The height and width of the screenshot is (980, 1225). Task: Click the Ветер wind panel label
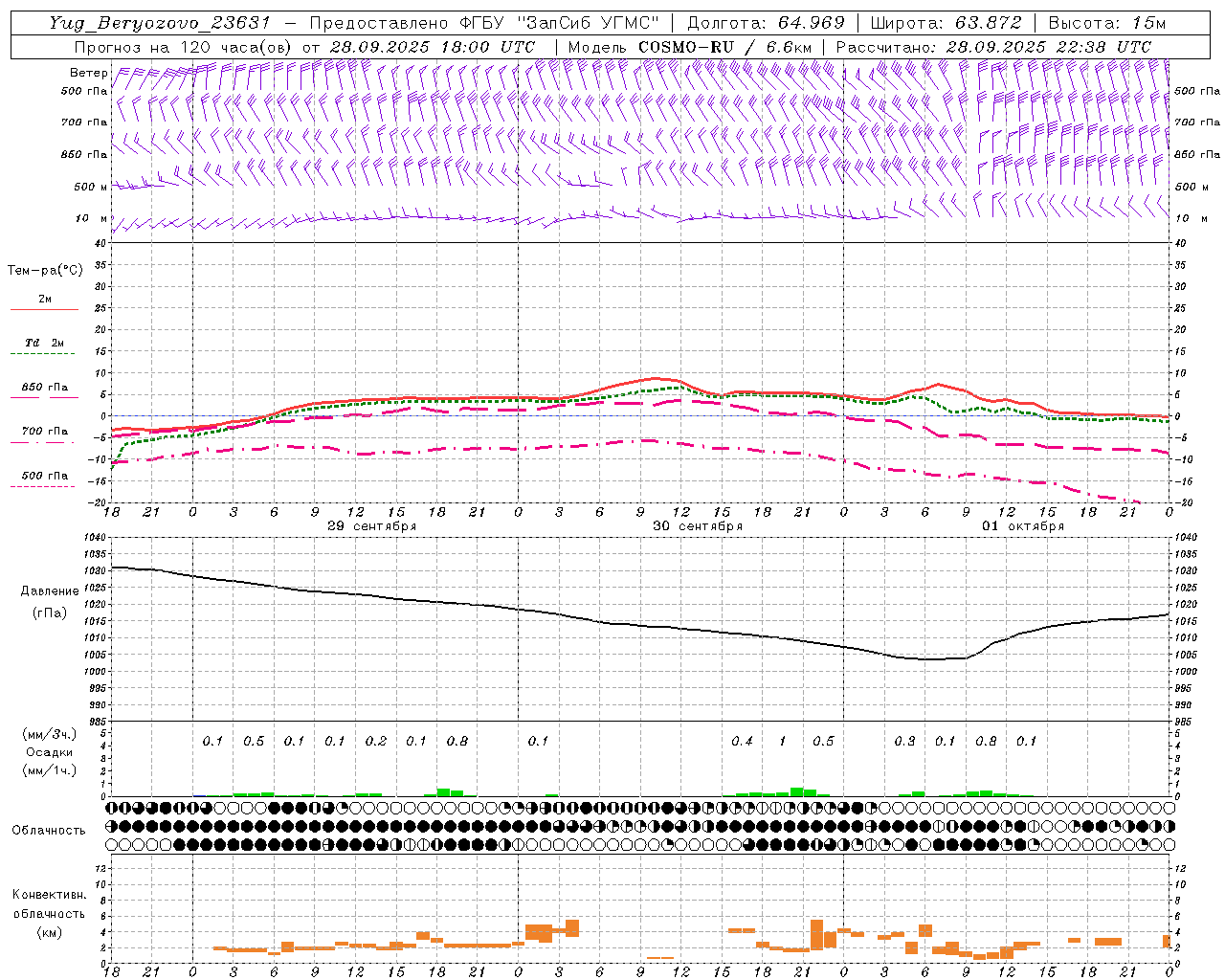(89, 73)
